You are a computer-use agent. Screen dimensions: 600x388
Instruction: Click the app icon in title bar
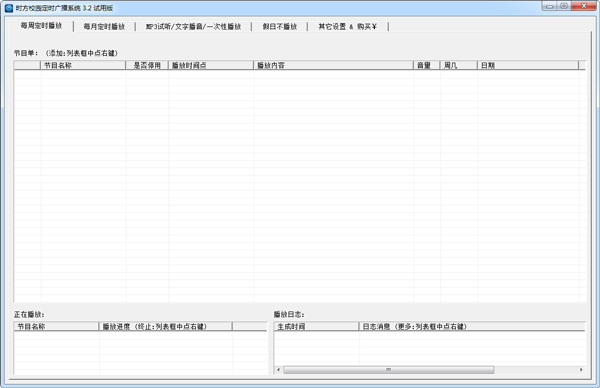tap(9, 8)
